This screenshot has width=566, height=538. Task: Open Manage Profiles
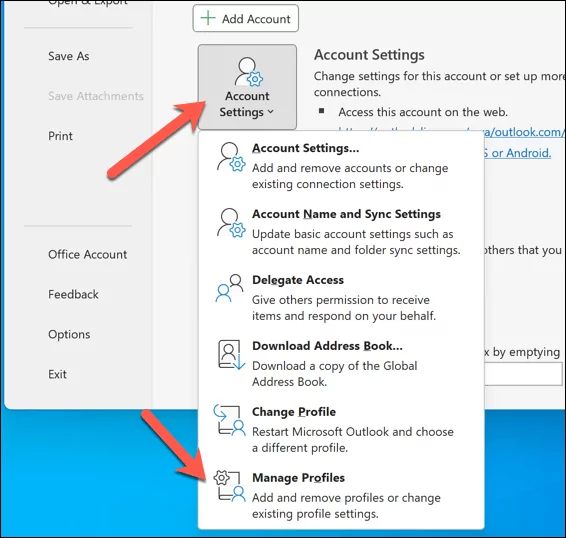(x=341, y=495)
